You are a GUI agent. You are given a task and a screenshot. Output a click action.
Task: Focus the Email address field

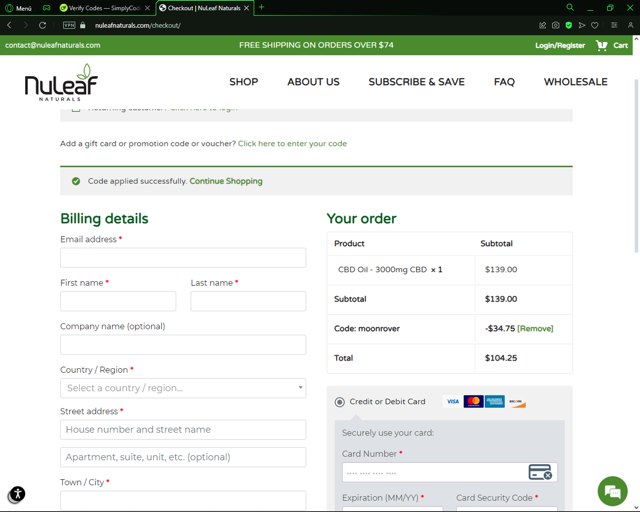pos(183,258)
